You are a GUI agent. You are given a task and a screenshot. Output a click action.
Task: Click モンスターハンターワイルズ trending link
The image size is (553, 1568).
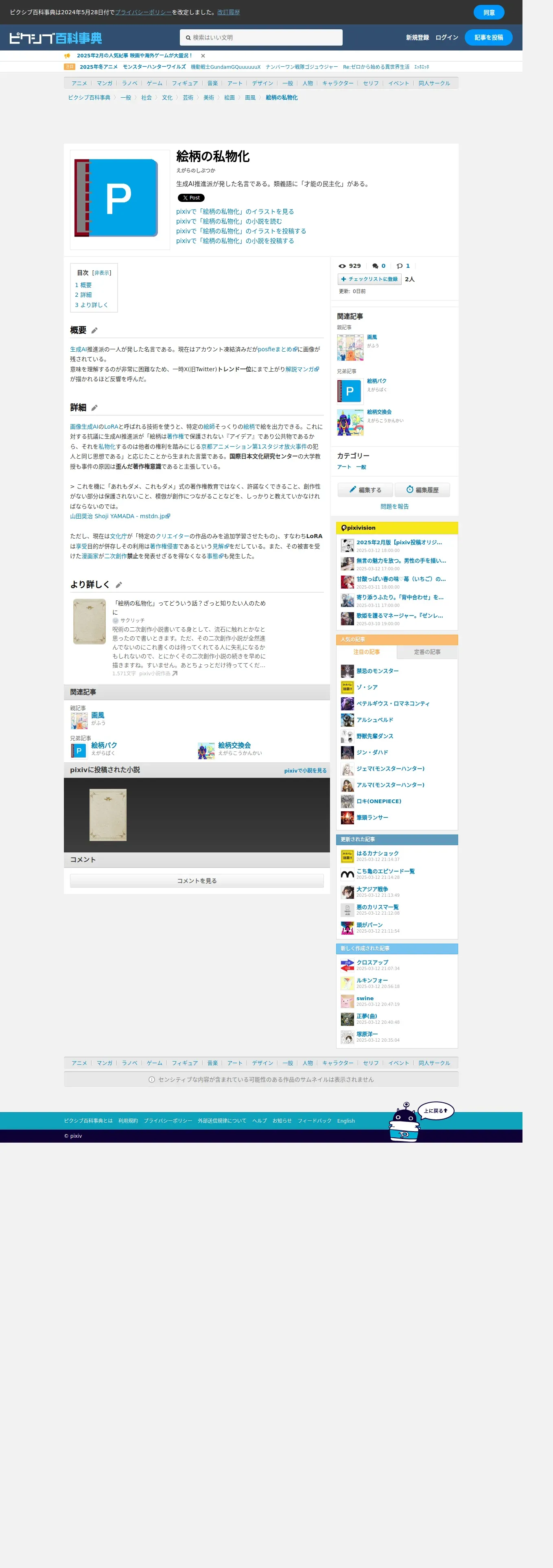(x=154, y=67)
